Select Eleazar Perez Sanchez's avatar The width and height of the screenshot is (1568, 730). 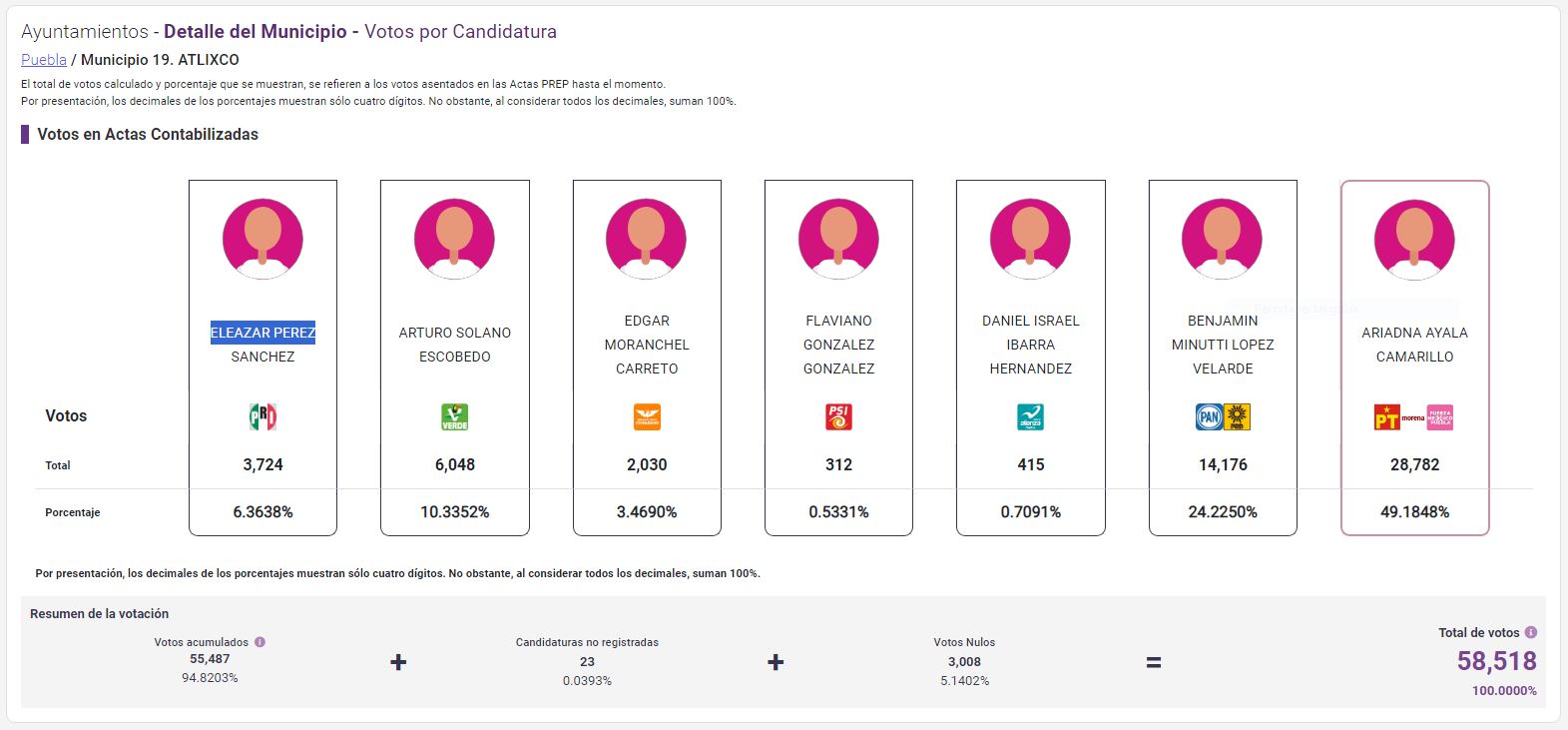pyautogui.click(x=262, y=239)
